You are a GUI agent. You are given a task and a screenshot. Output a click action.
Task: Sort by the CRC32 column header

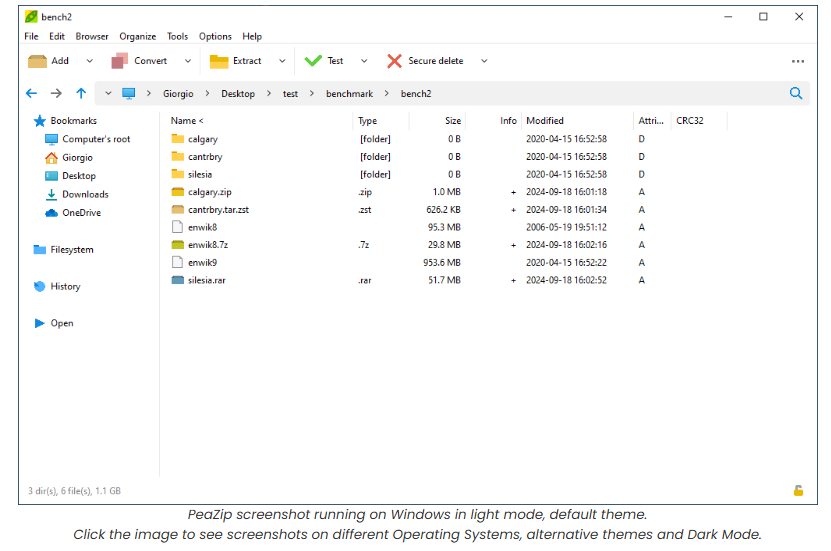(689, 121)
